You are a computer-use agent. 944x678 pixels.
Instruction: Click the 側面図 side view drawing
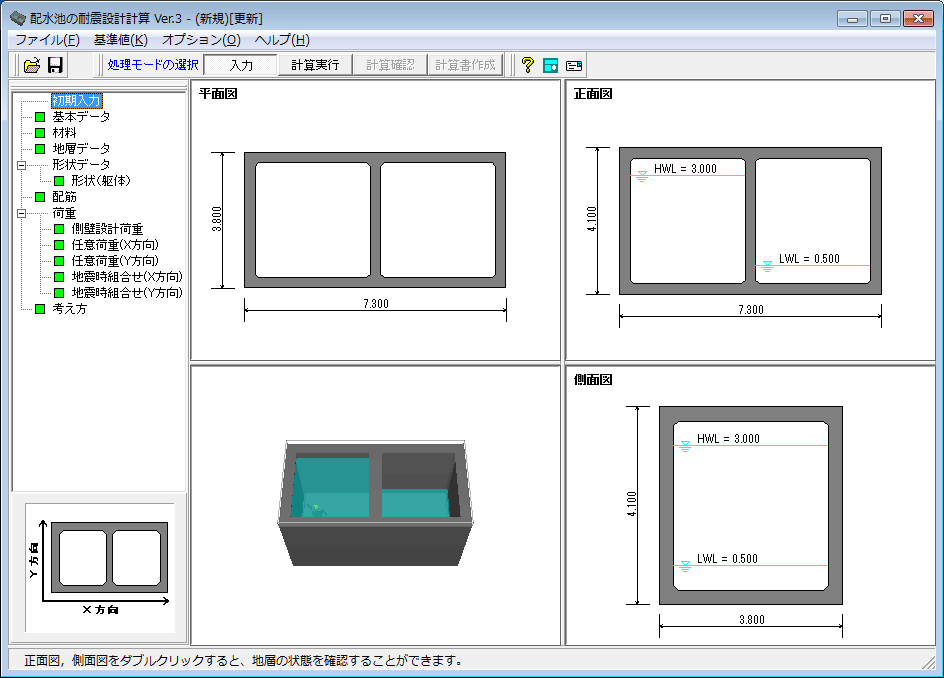[751, 506]
